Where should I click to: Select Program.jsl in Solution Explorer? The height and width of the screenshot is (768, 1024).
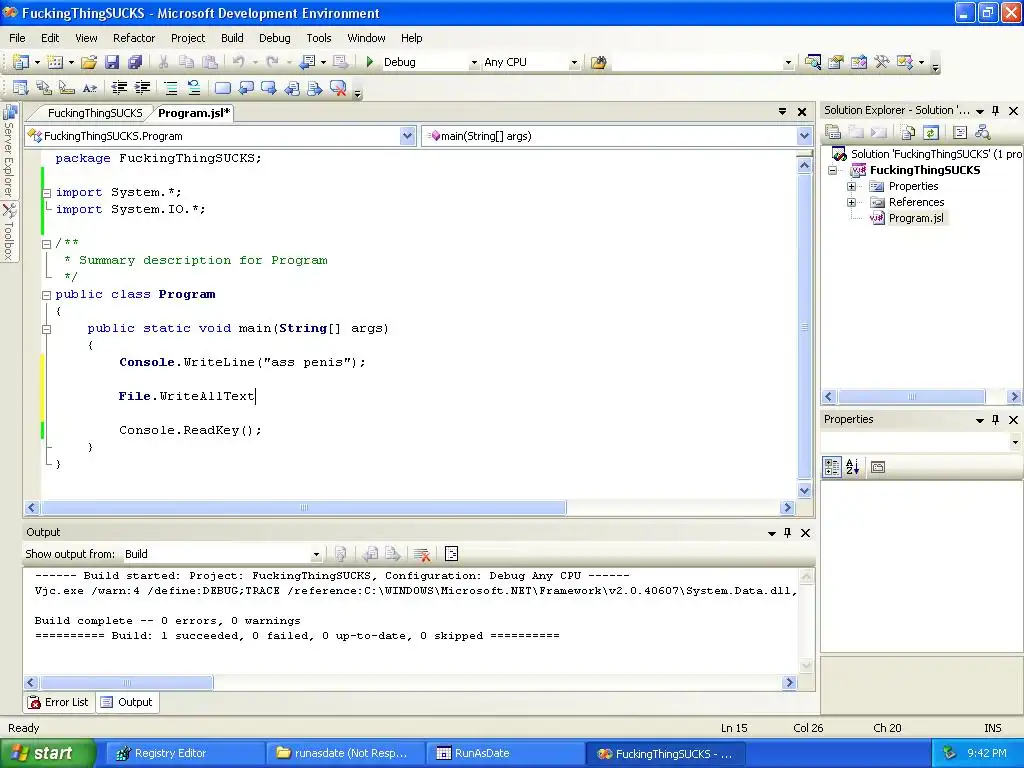[x=916, y=219]
